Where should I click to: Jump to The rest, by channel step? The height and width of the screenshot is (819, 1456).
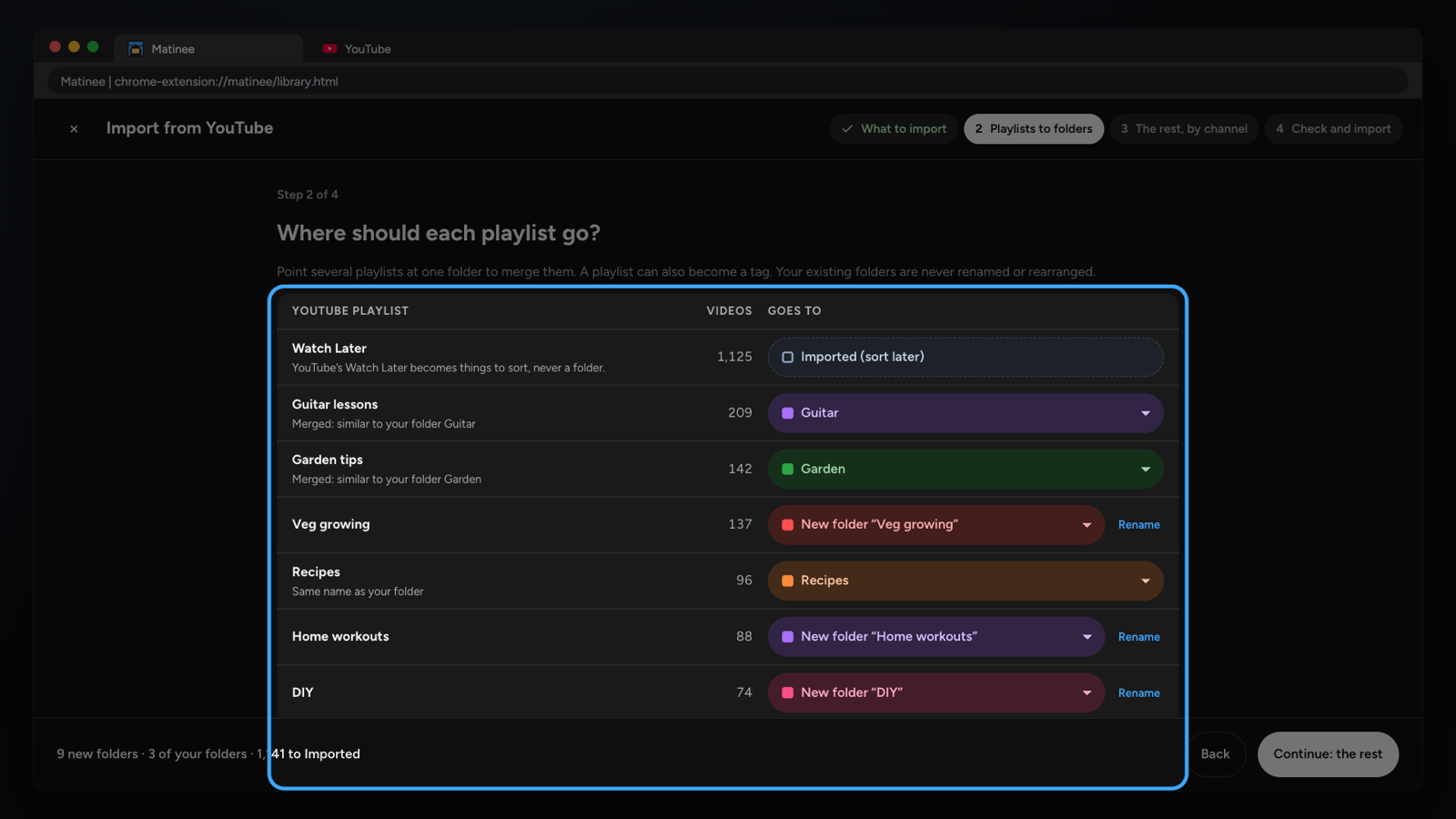(x=1184, y=129)
